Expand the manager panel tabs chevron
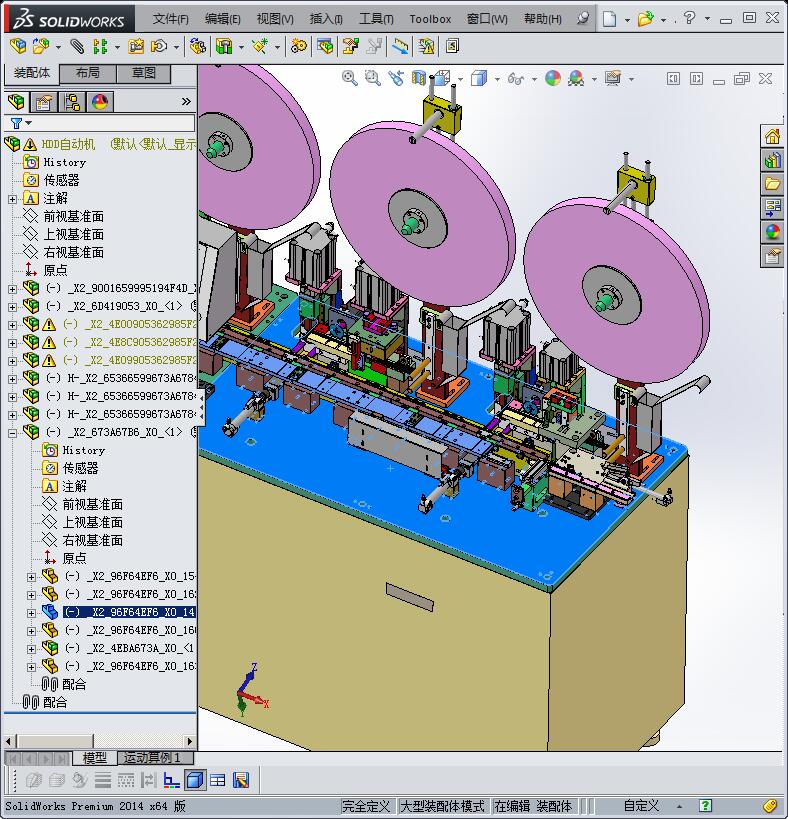 186,101
